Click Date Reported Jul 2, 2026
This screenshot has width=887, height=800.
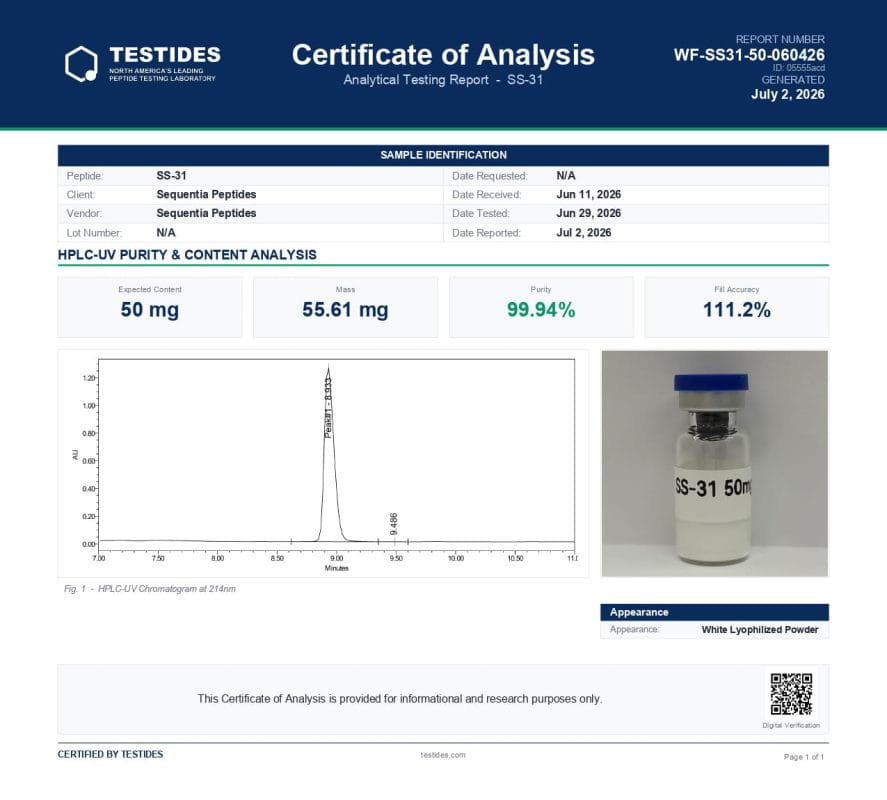(x=584, y=233)
